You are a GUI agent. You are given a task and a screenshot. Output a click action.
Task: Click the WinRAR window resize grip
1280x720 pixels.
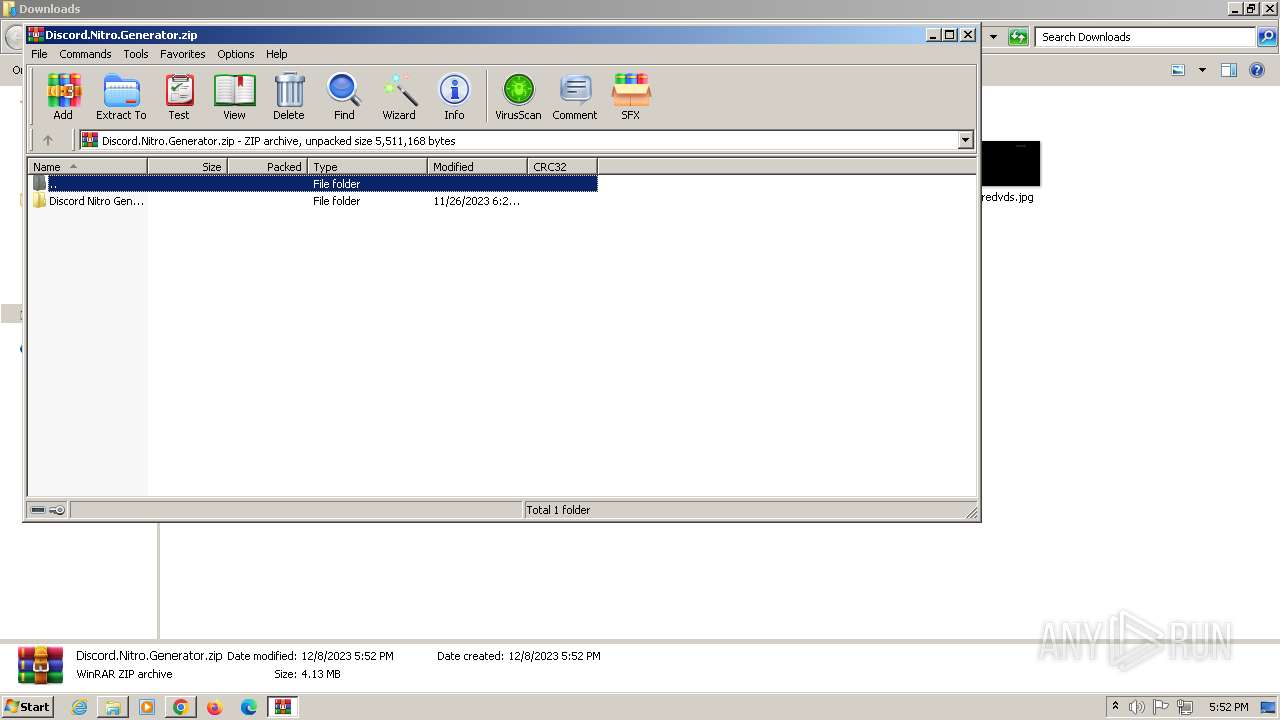click(x=971, y=512)
